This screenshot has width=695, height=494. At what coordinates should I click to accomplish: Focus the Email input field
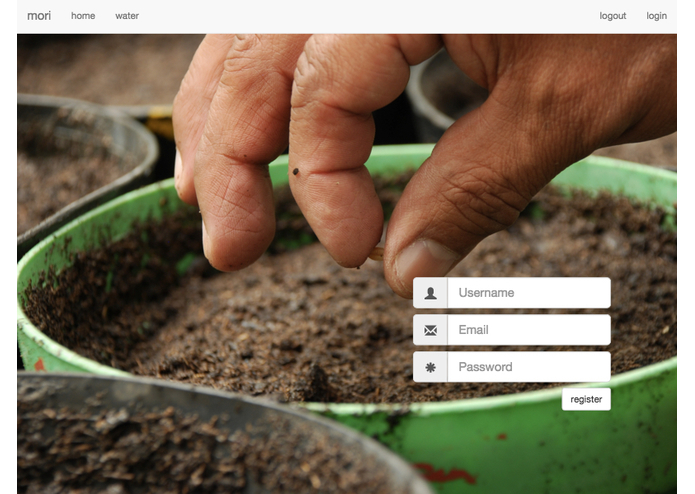pyautogui.click(x=529, y=330)
